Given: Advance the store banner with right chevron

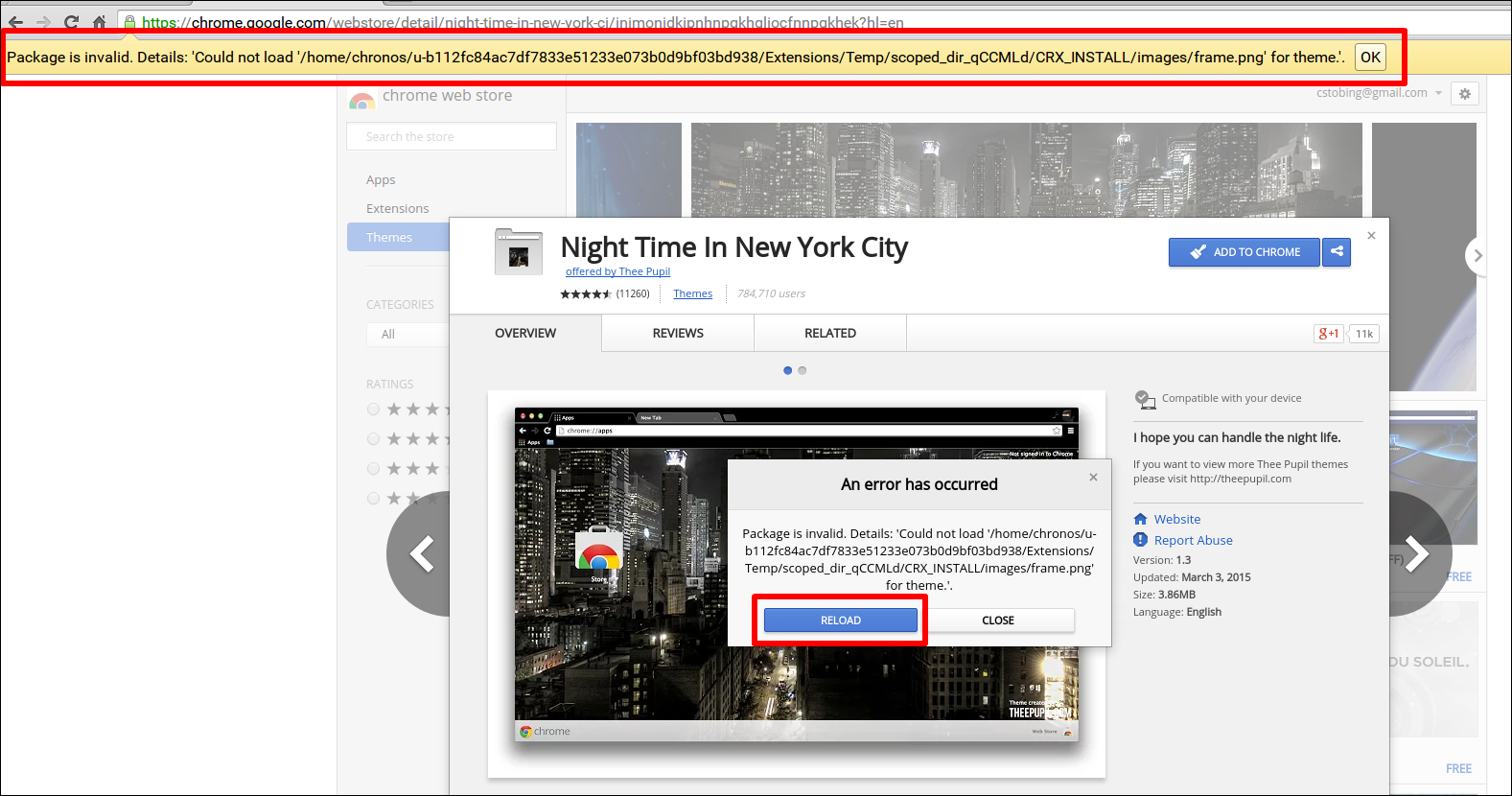Looking at the screenshot, I should 1477,256.
